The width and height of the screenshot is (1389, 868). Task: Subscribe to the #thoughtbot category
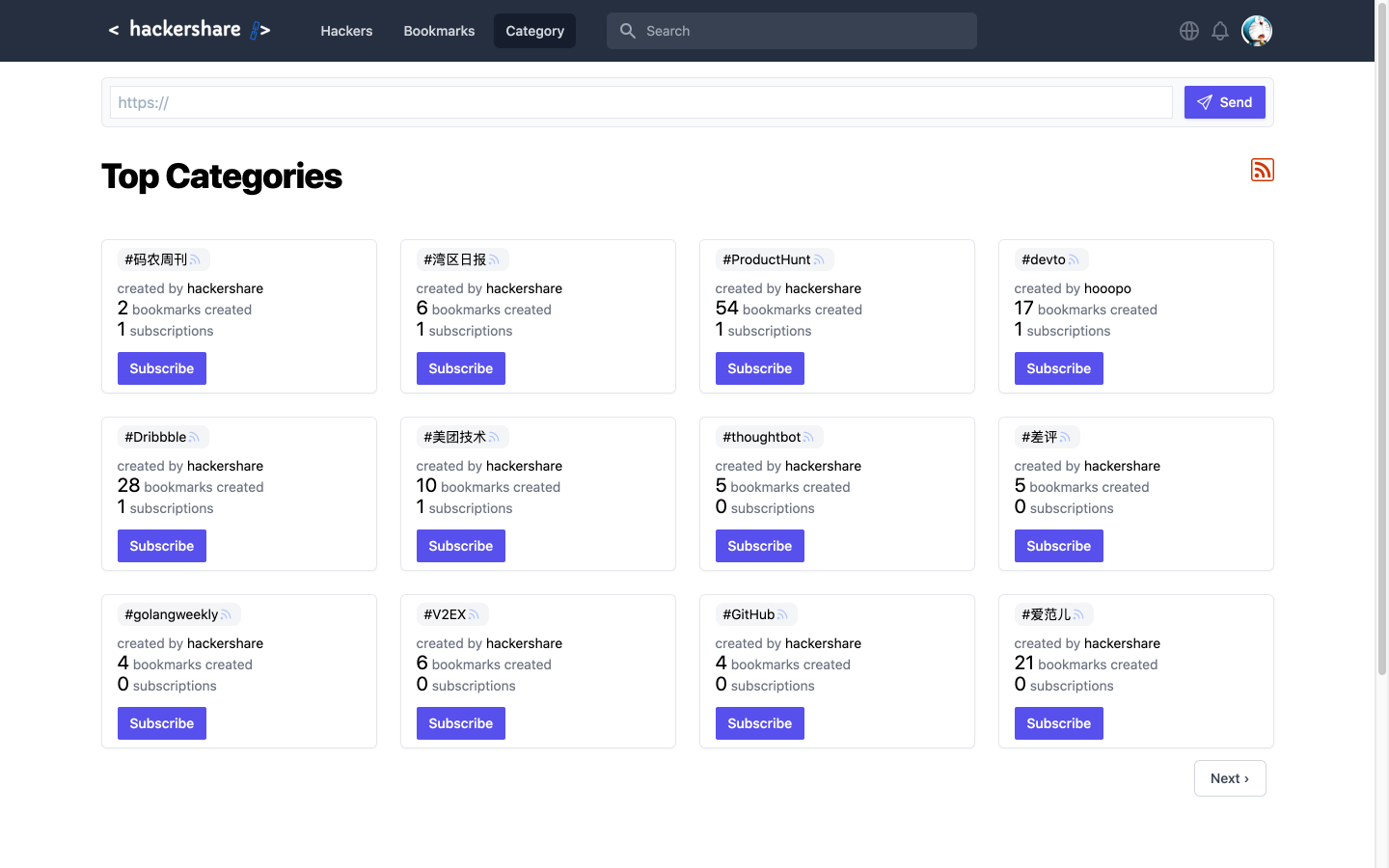(x=759, y=545)
